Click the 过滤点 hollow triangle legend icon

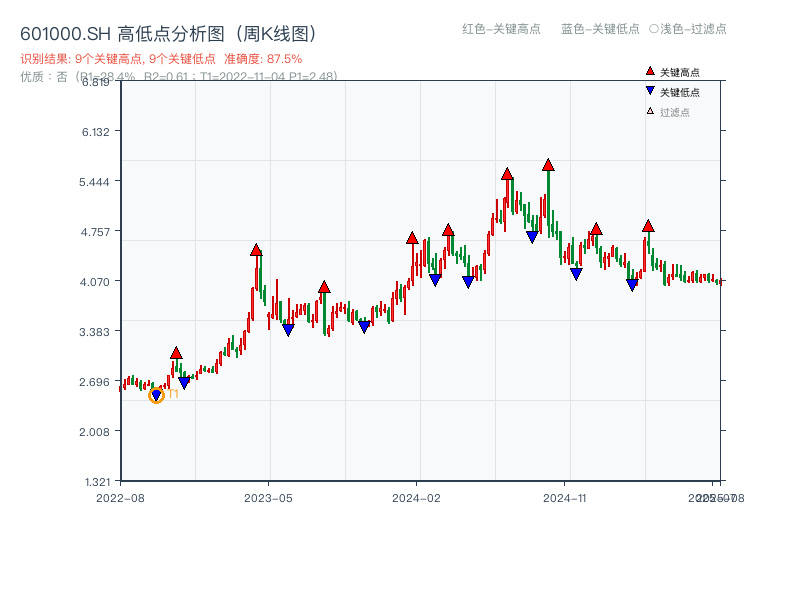[x=651, y=110]
